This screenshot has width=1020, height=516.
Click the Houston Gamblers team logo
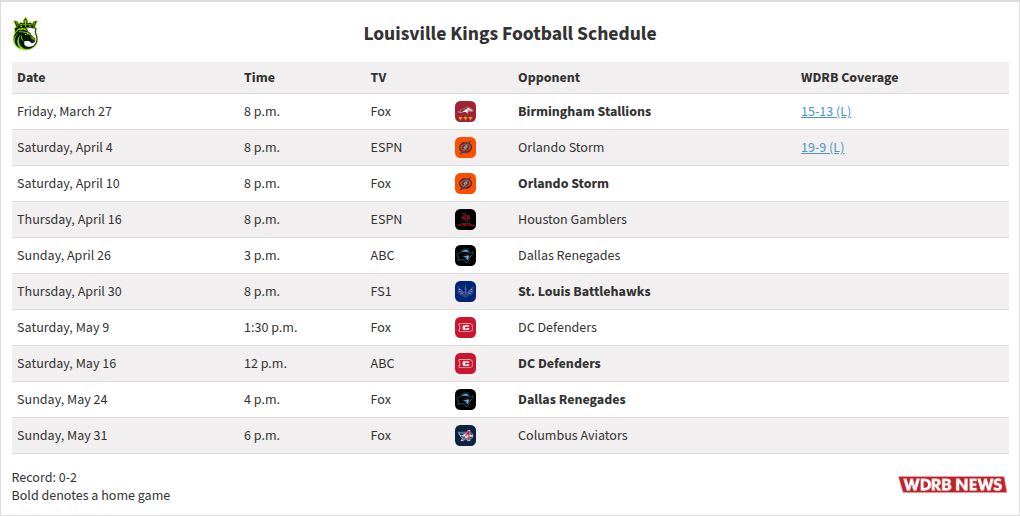coord(465,220)
